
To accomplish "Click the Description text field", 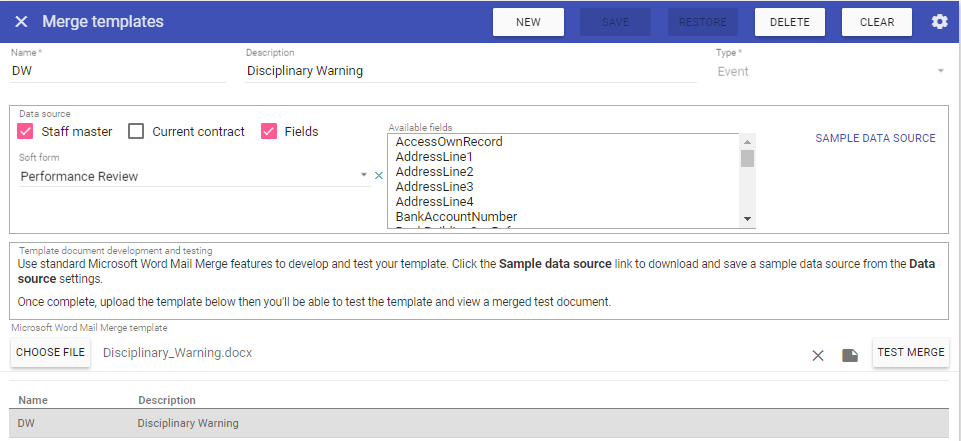I will click(470, 71).
